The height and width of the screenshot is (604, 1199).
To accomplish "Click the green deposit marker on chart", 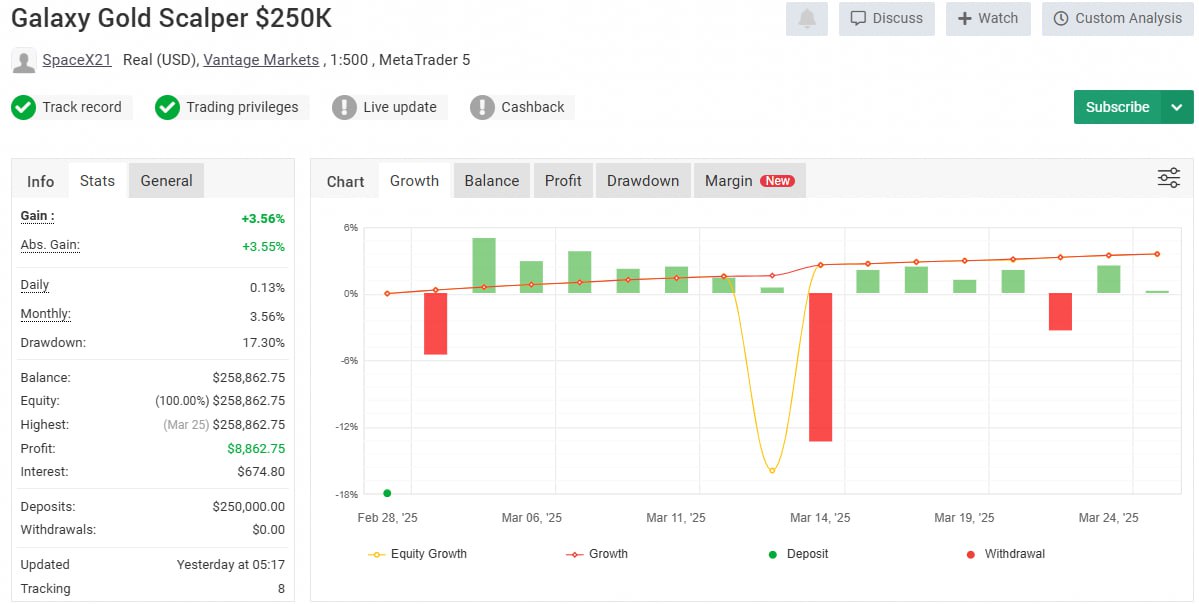I will 387,493.
